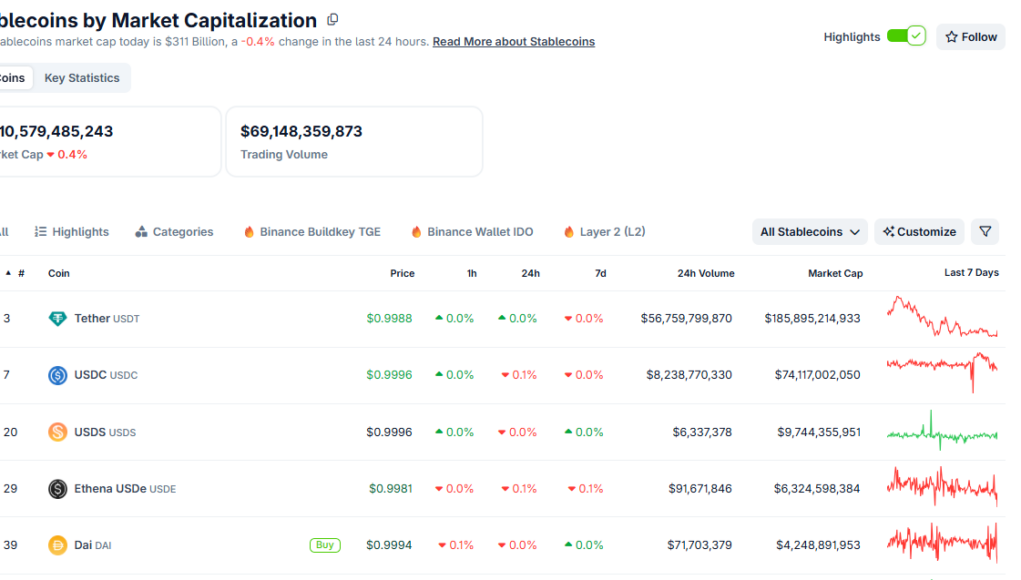Toggle the Highlights switch off

click(906, 37)
